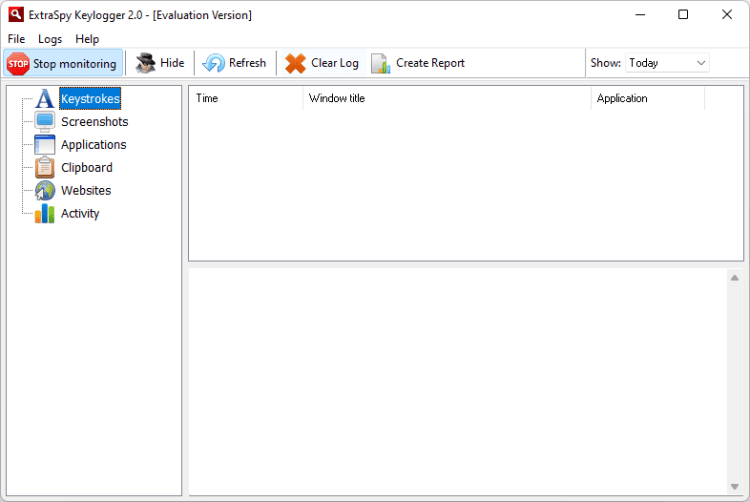Sort by the Application column header
This screenshot has width=750, height=502.
click(x=648, y=98)
